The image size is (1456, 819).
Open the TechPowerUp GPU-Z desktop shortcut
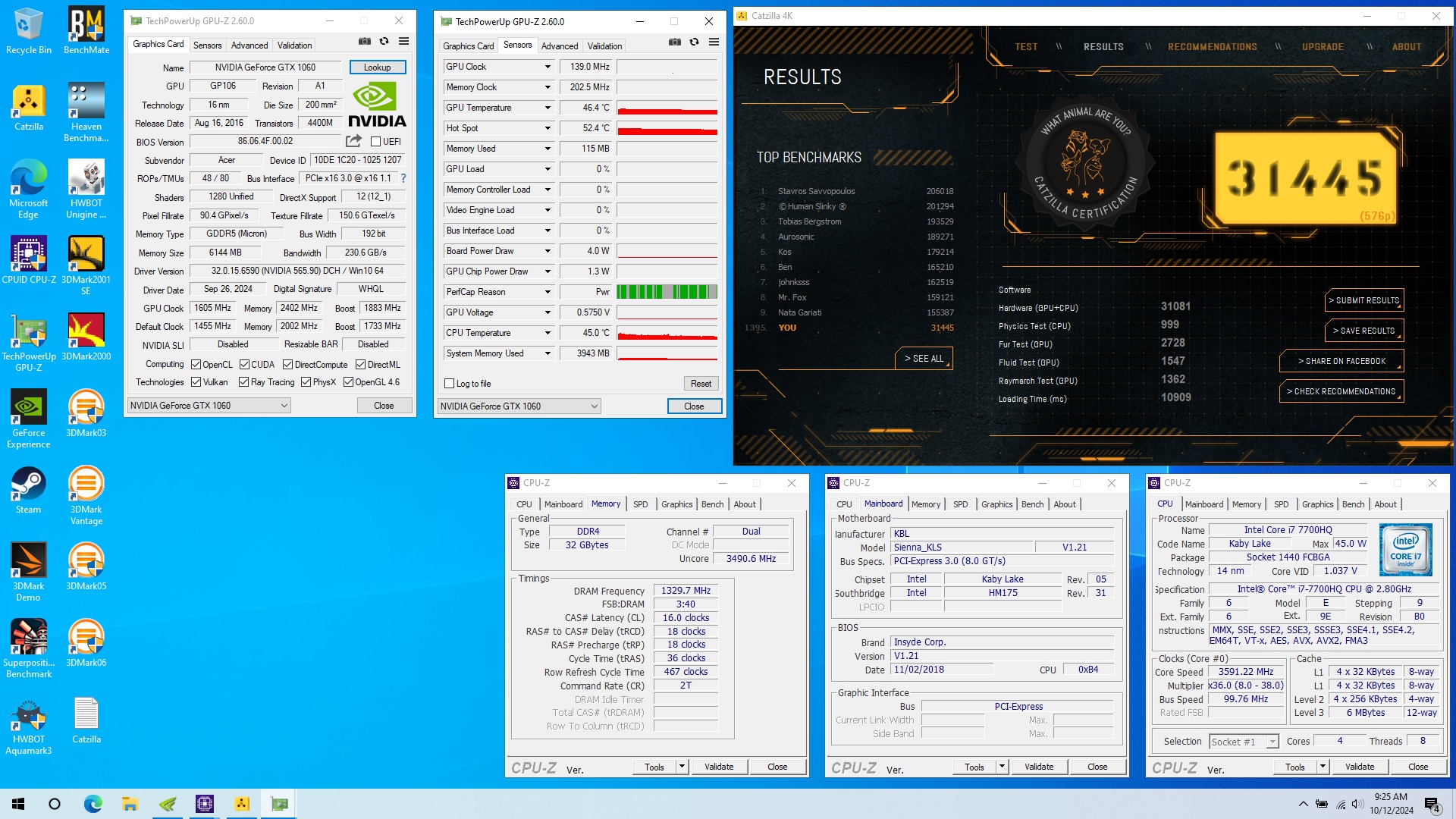click(x=28, y=341)
